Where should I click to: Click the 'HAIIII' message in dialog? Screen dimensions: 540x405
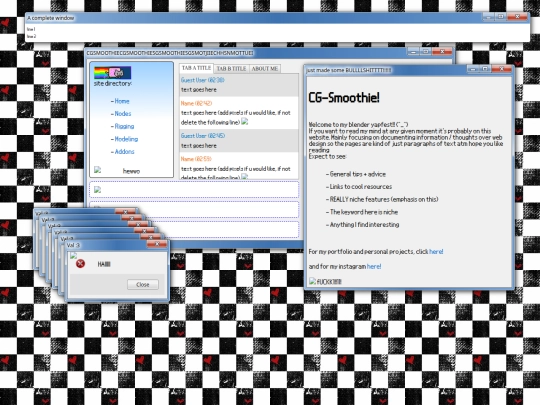point(104,264)
